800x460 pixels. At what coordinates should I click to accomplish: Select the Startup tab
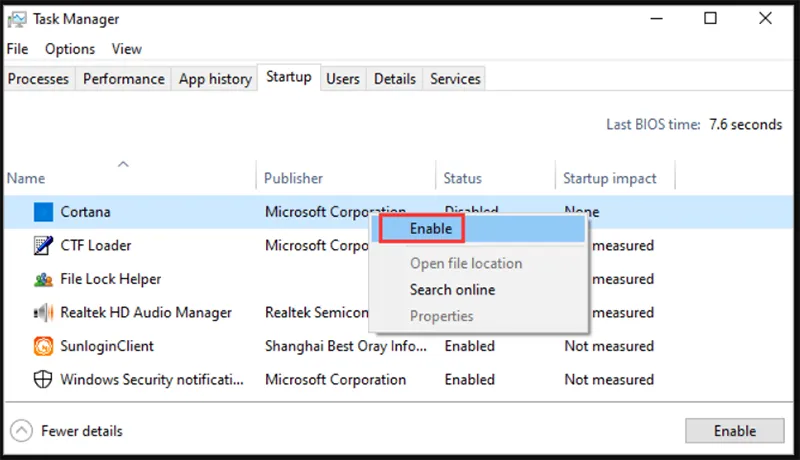point(289,77)
